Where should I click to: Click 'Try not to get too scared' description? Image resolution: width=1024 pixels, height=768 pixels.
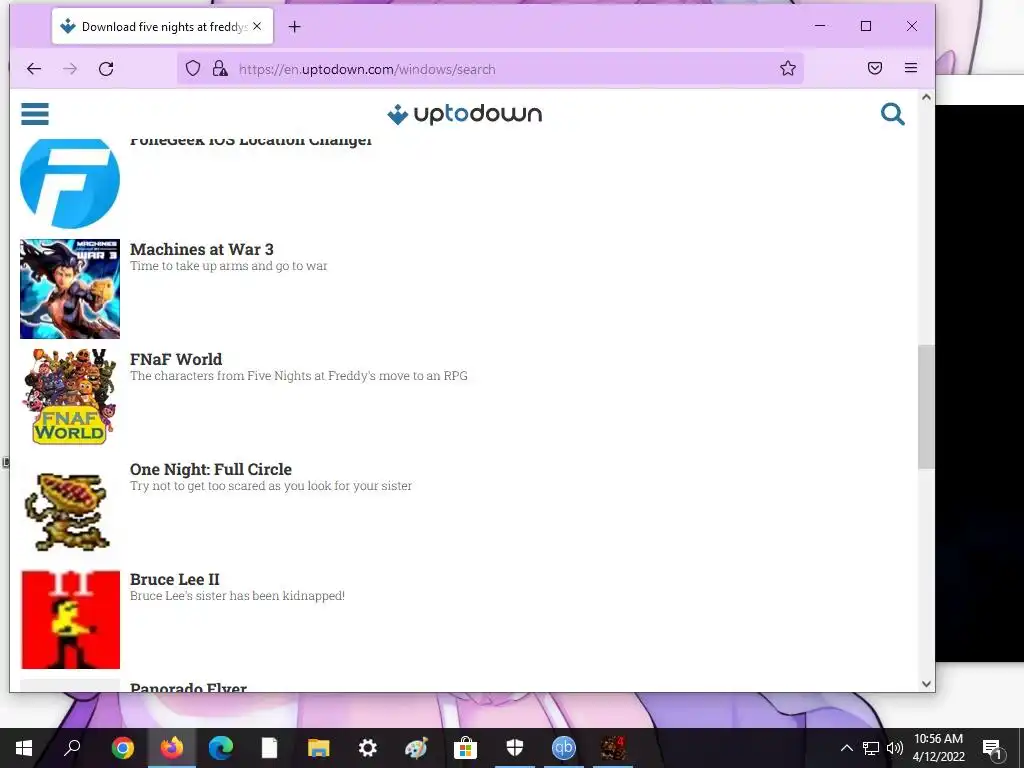click(271, 486)
